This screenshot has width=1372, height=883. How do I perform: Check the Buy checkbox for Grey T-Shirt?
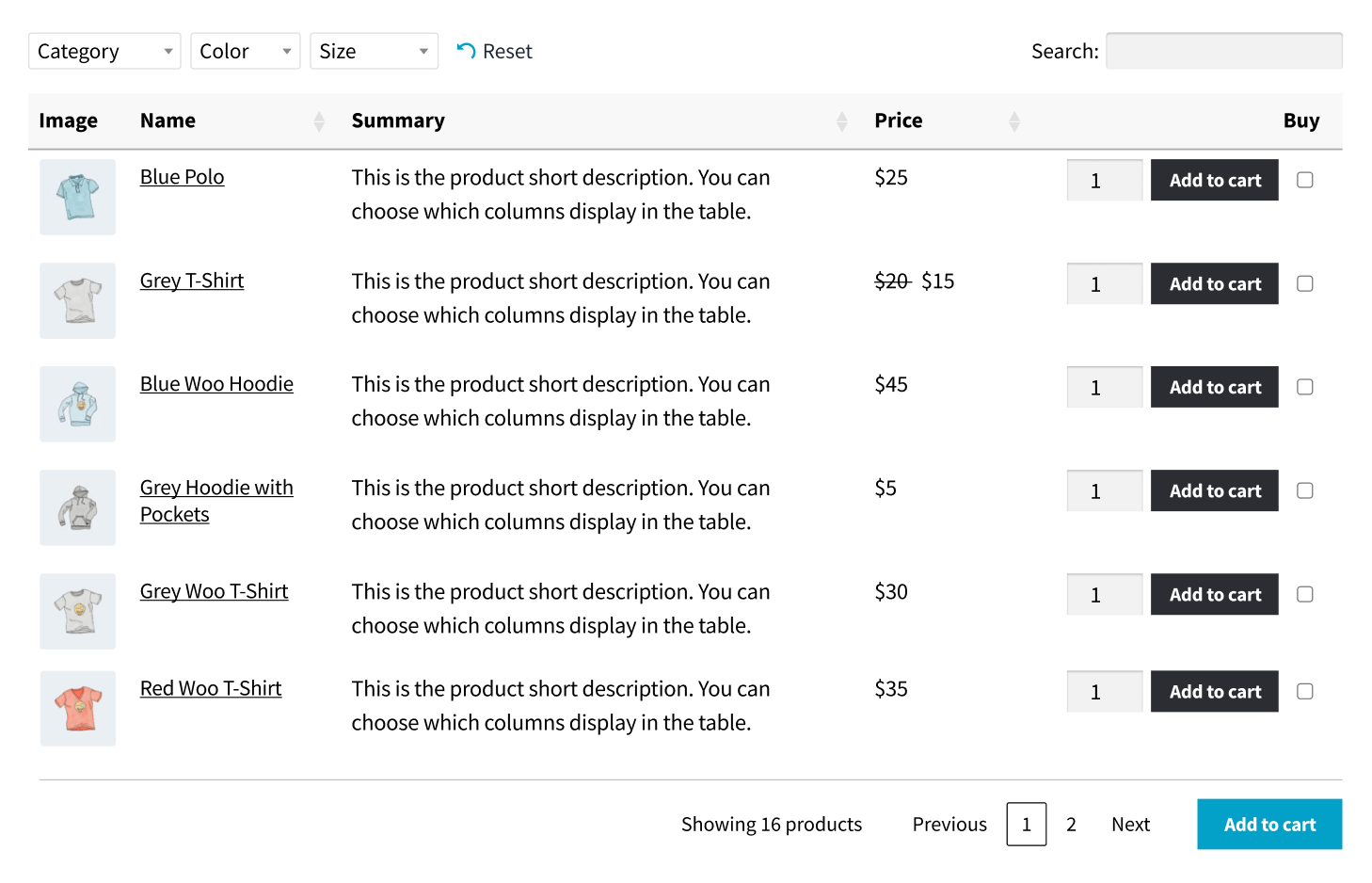(1304, 283)
